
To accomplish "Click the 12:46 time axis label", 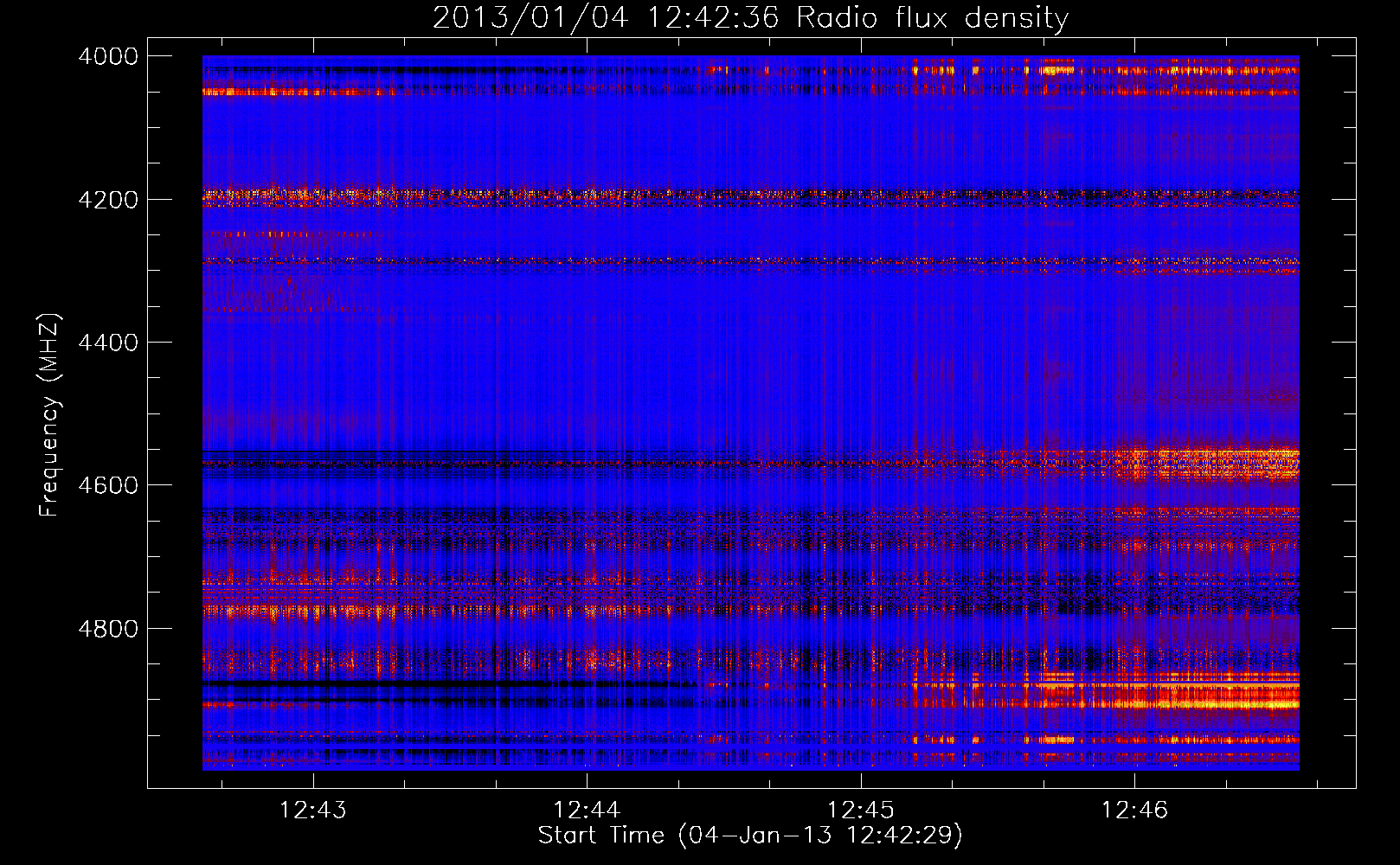I will click(1134, 810).
